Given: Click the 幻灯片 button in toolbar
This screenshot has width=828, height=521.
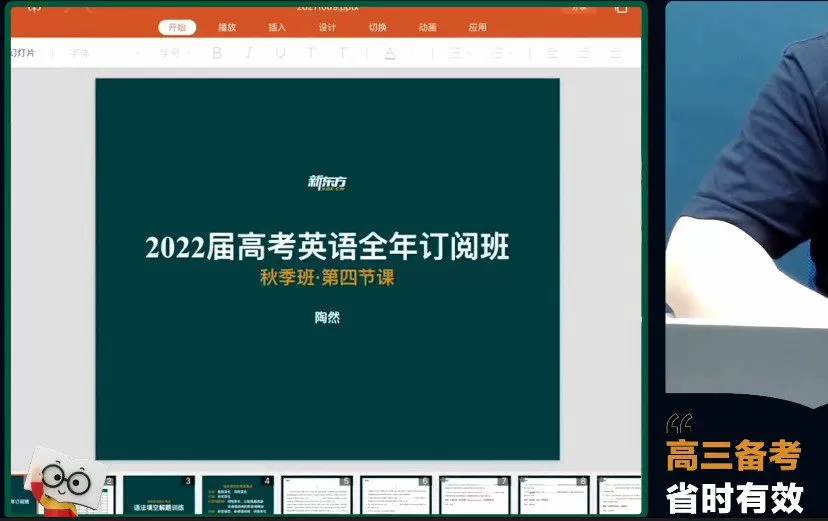Looking at the screenshot, I should (23, 53).
